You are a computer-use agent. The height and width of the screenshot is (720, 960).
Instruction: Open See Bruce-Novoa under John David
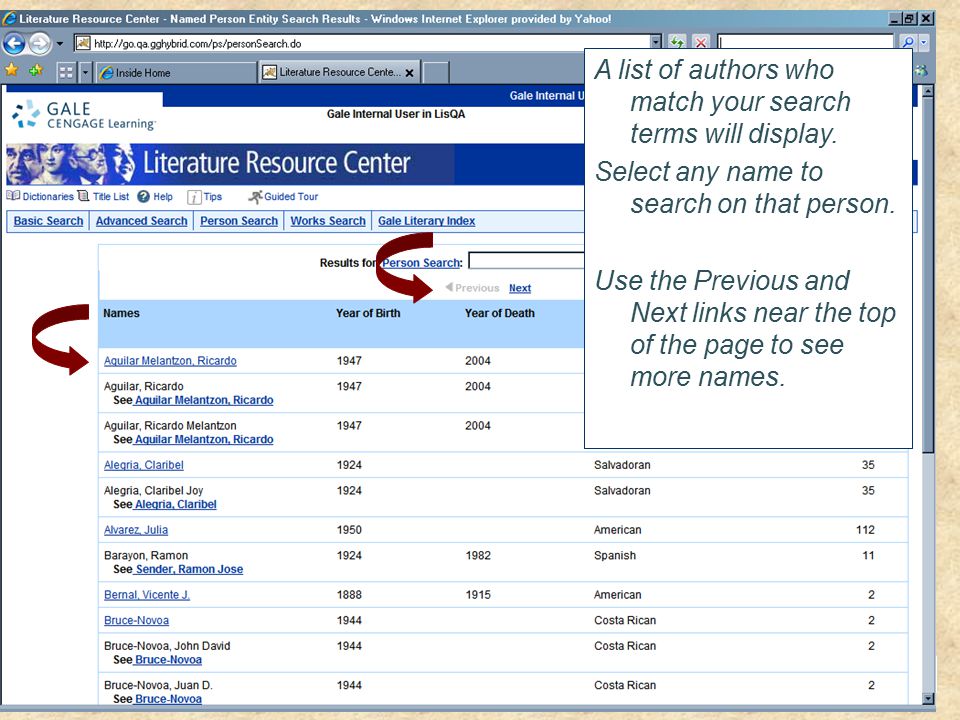[x=168, y=659]
